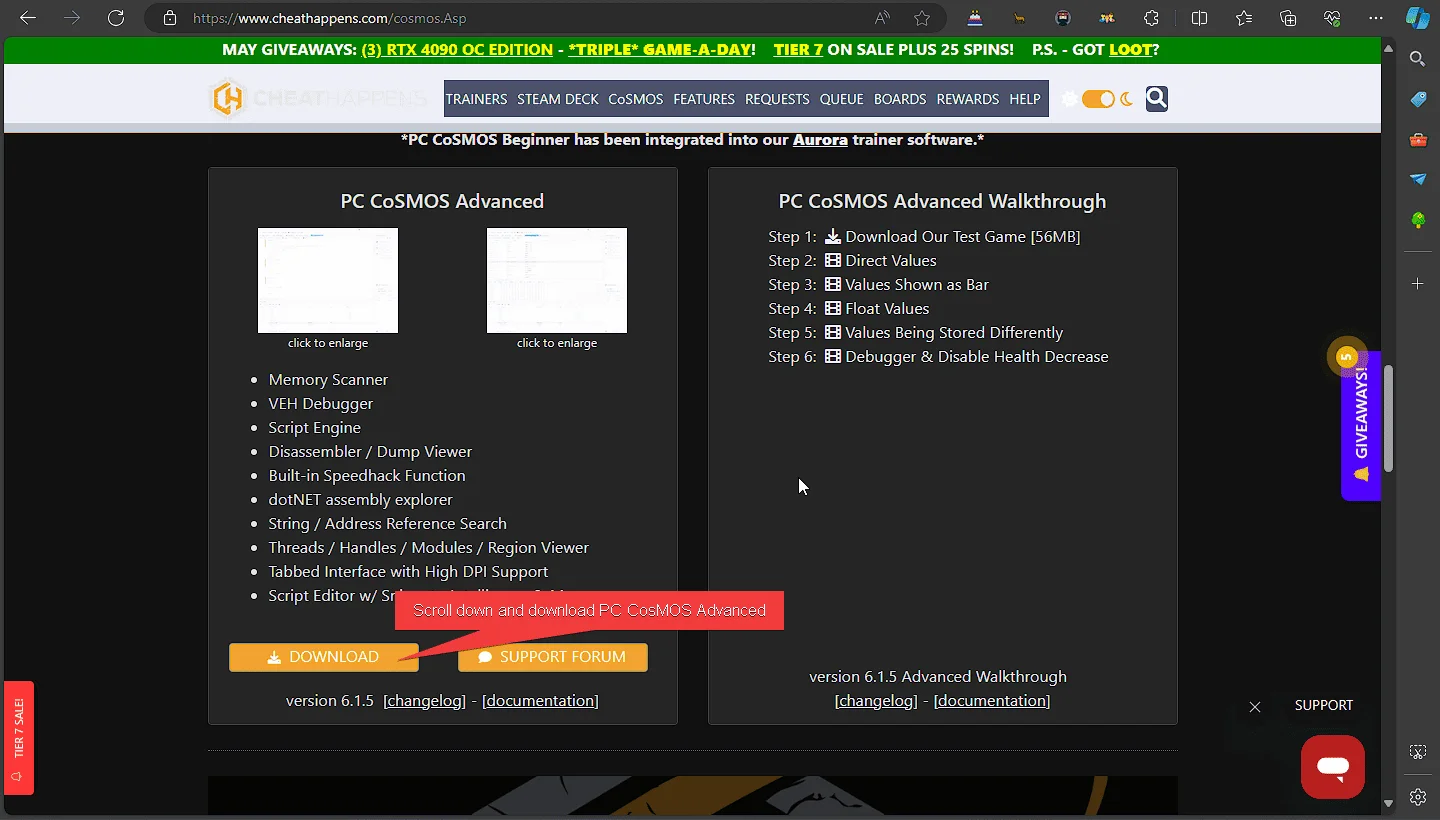1440x820 pixels.
Task: Open the sidebar paper plane icon
Action: point(1417,179)
